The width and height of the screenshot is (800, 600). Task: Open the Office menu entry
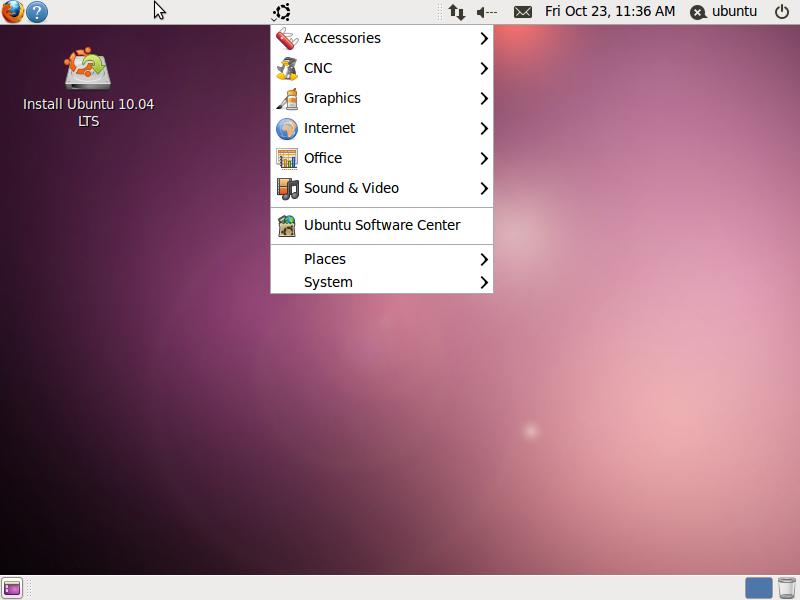382,159
